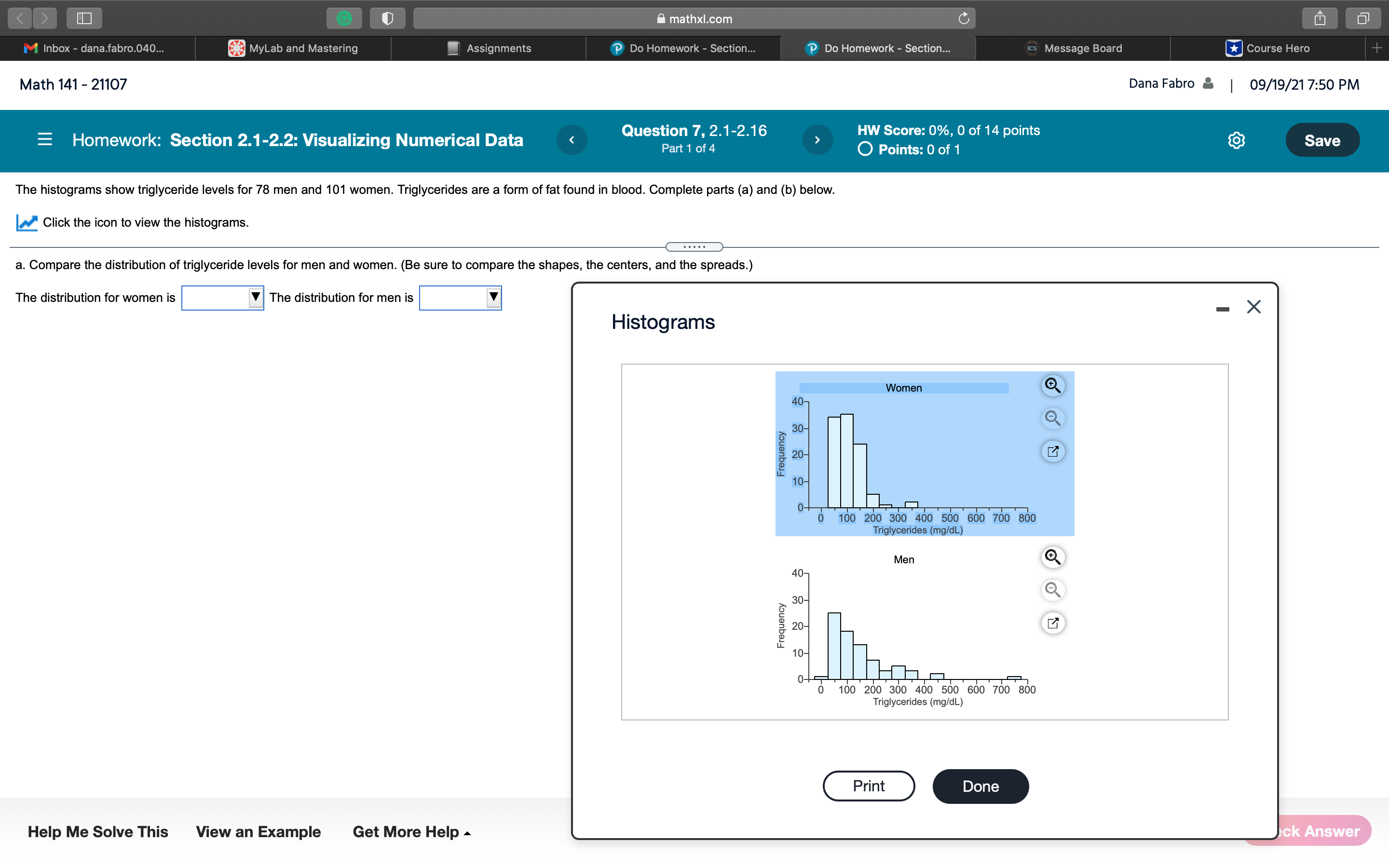Click the divider handle with dots

coord(694,247)
